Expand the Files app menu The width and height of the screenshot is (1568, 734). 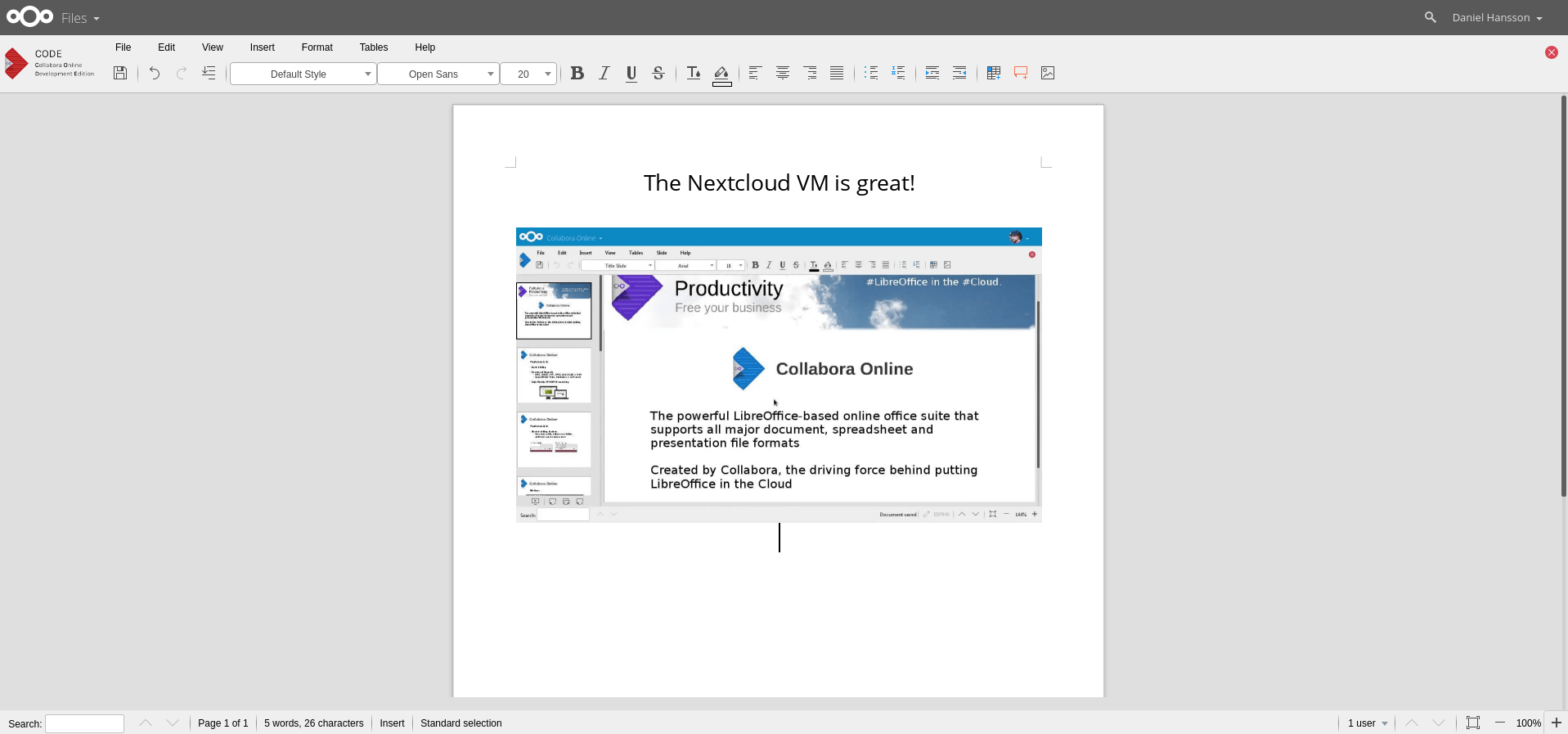(x=80, y=18)
